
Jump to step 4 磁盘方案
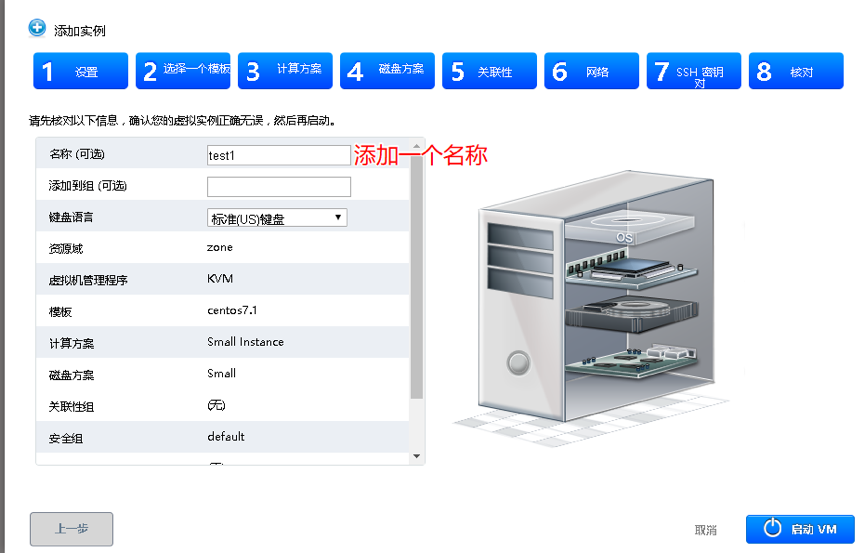click(387, 71)
